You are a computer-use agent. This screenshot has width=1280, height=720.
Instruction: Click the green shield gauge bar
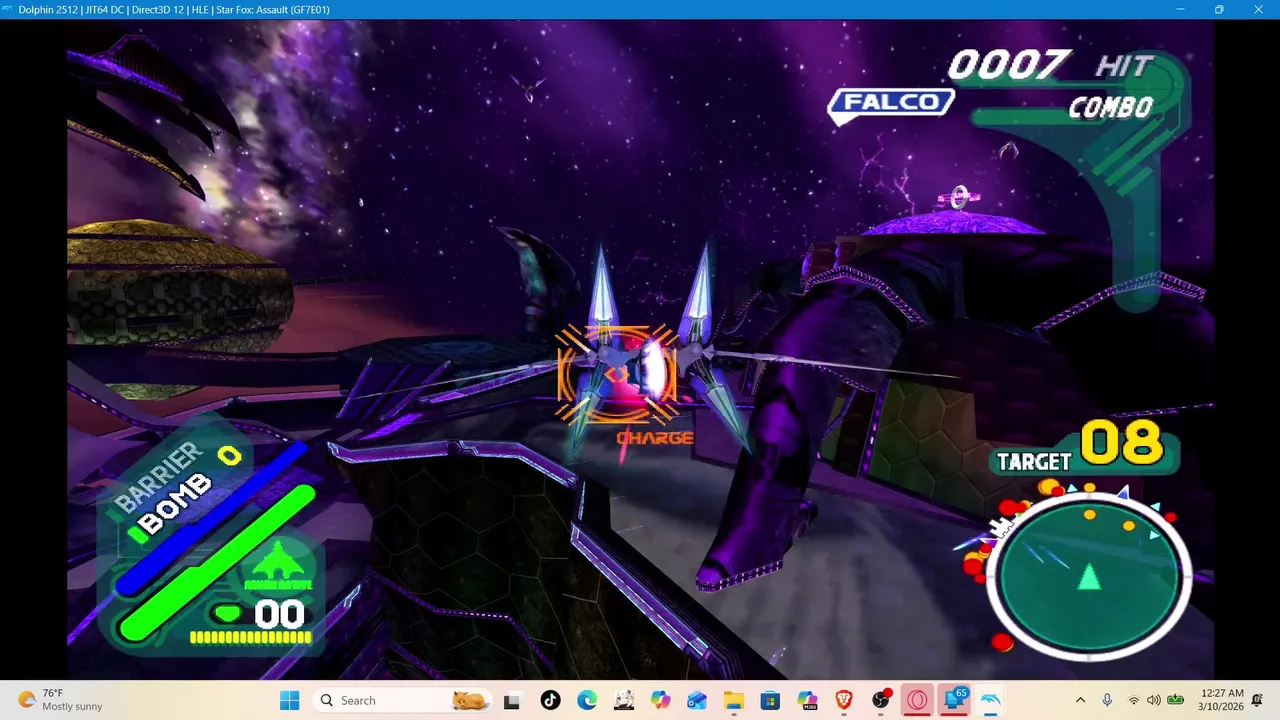(x=217, y=563)
